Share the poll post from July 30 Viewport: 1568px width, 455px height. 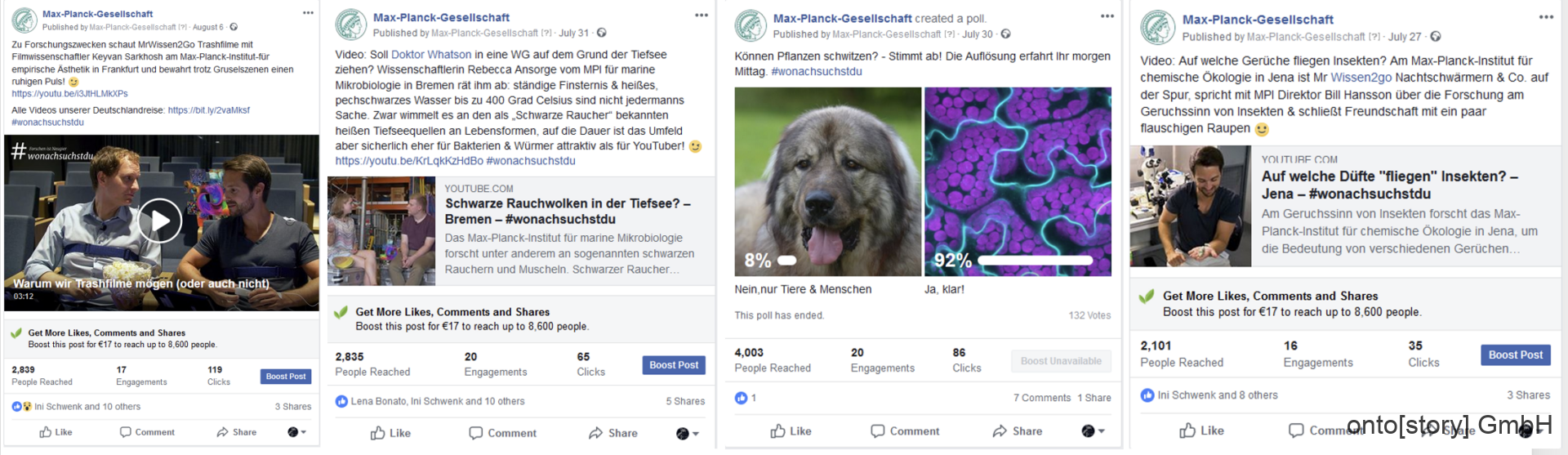[x=1017, y=431]
